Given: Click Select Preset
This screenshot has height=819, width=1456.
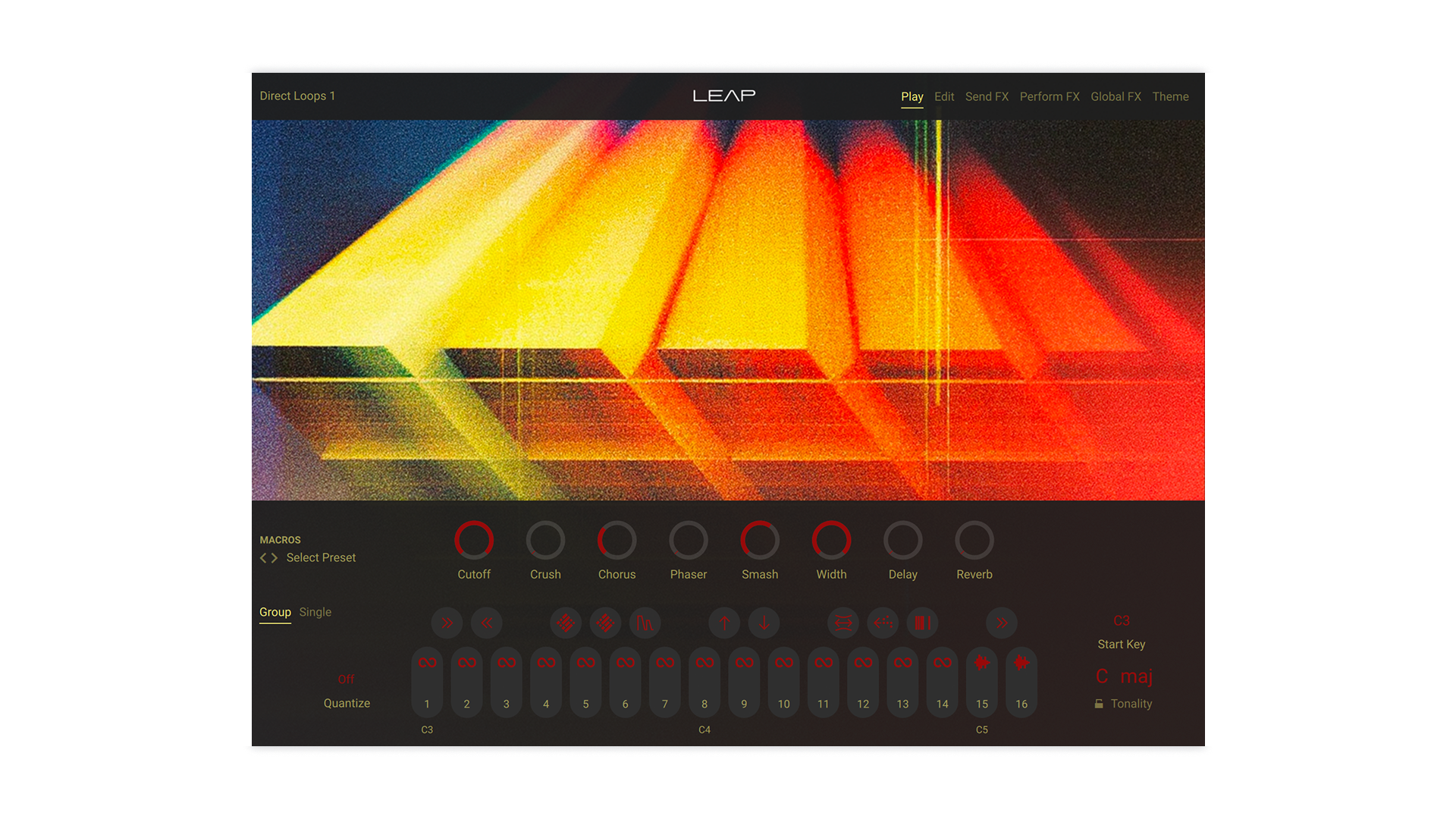Looking at the screenshot, I should [x=320, y=557].
